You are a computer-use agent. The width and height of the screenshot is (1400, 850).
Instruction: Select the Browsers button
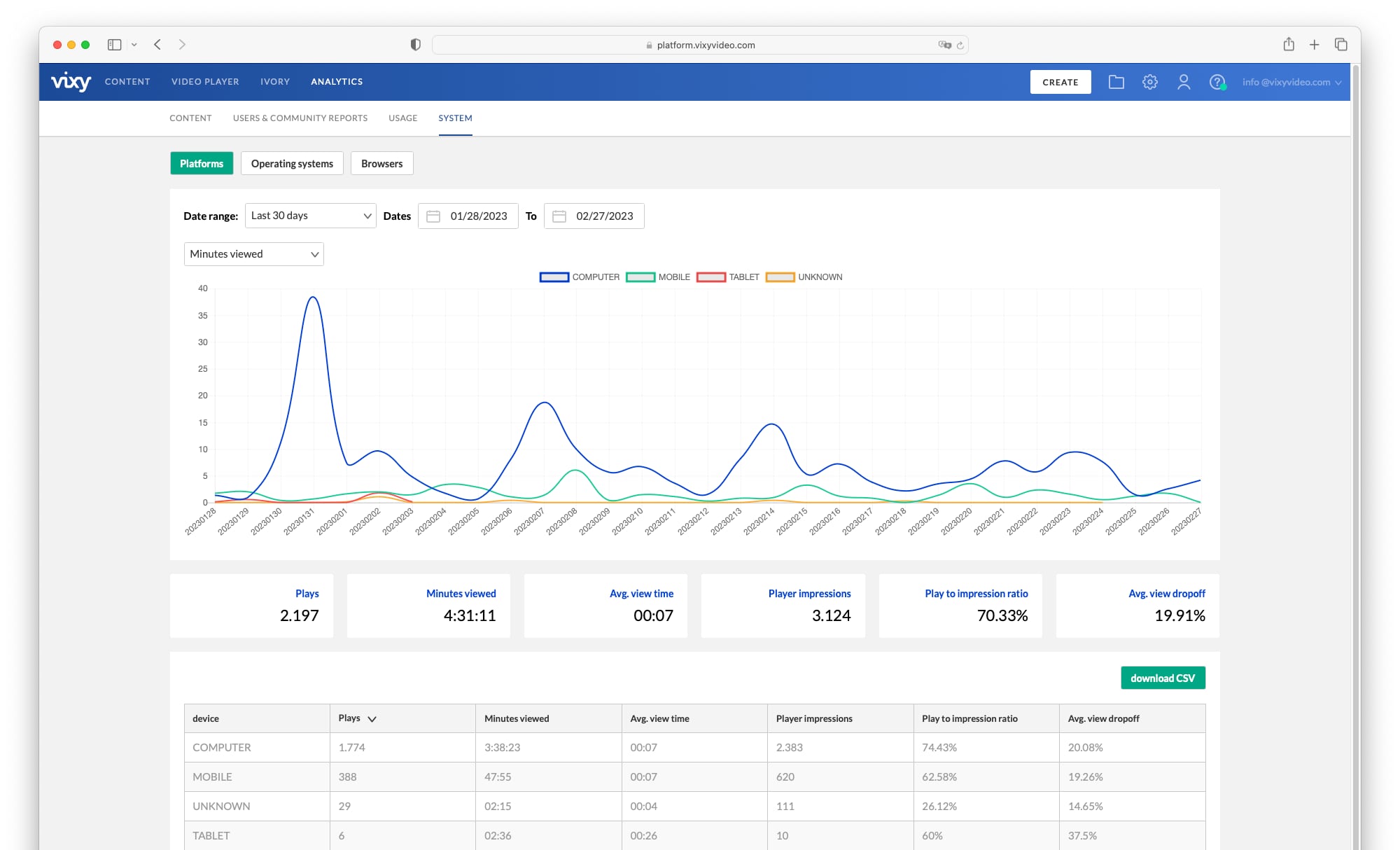tap(382, 163)
